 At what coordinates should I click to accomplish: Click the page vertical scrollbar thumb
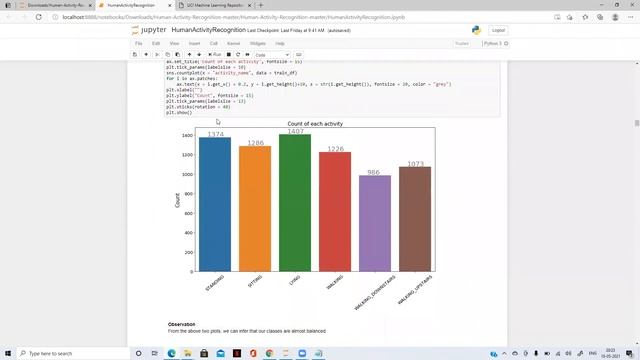(637, 123)
